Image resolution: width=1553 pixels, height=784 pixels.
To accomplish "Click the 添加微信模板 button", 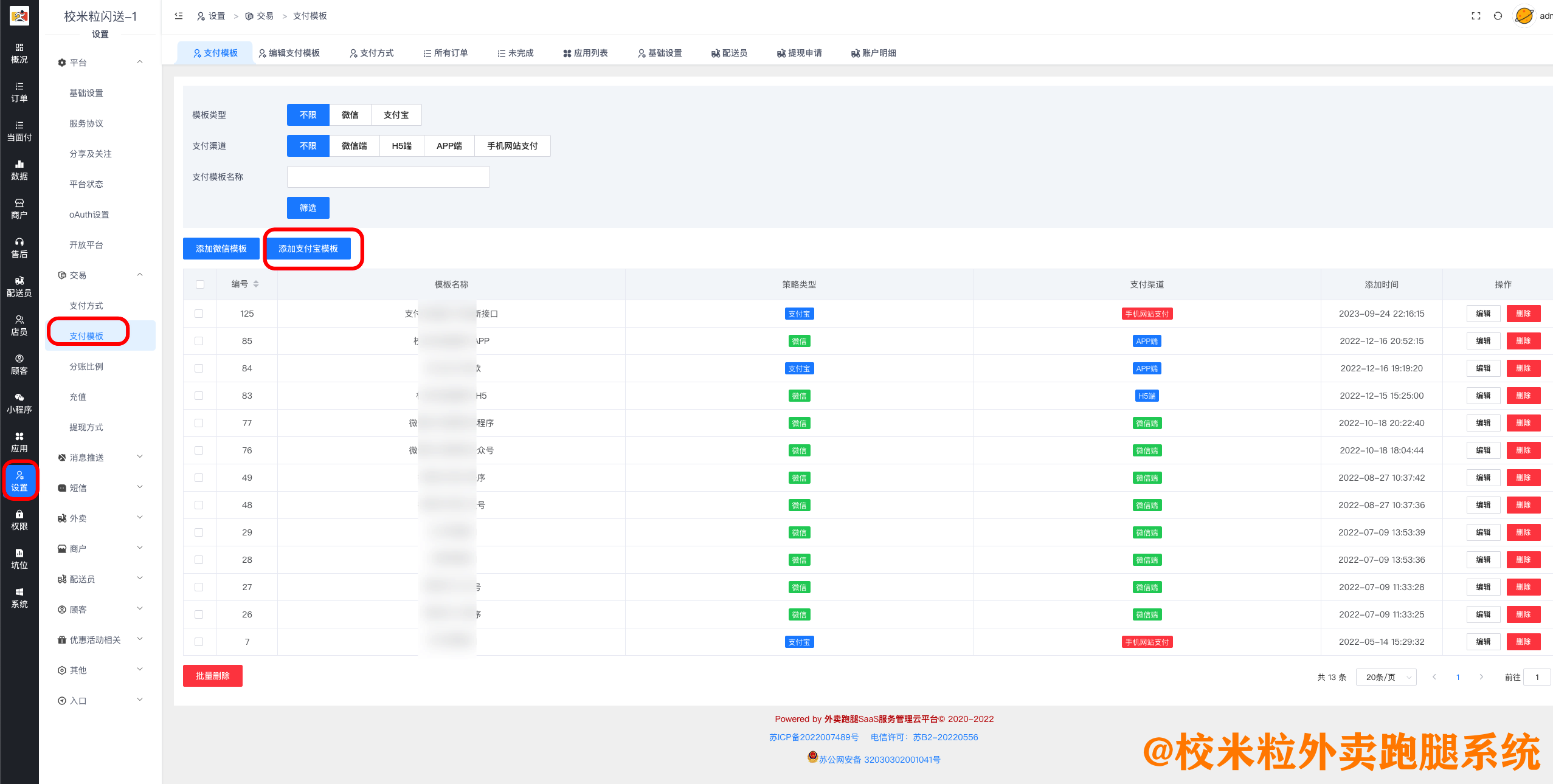I will pyautogui.click(x=221, y=249).
